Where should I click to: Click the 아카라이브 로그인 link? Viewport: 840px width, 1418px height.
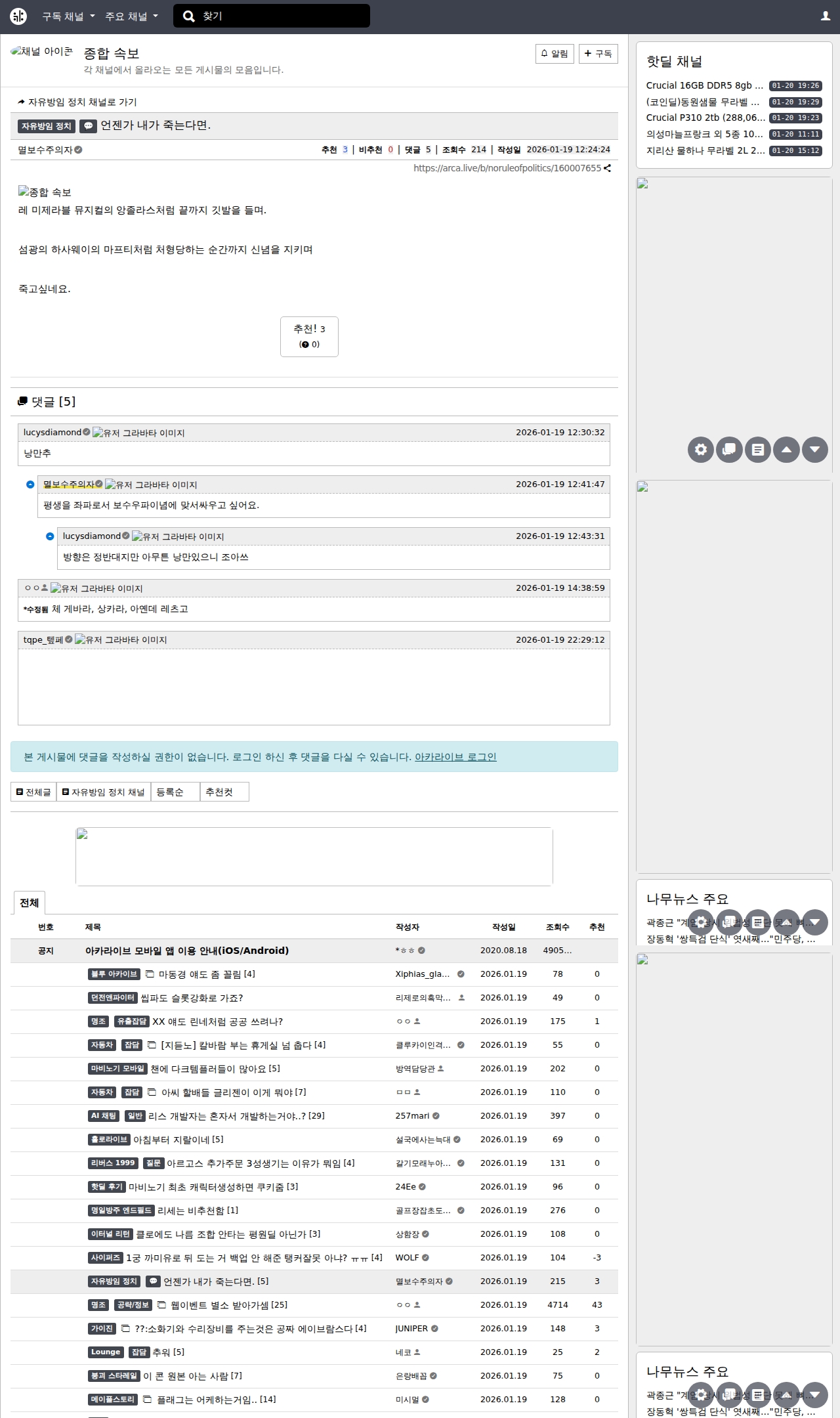pyautogui.click(x=455, y=757)
